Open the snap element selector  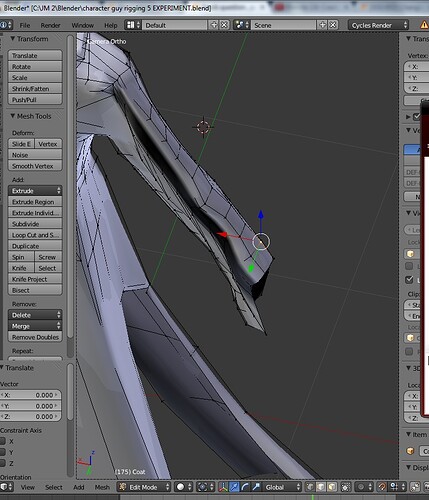click(x=396, y=487)
